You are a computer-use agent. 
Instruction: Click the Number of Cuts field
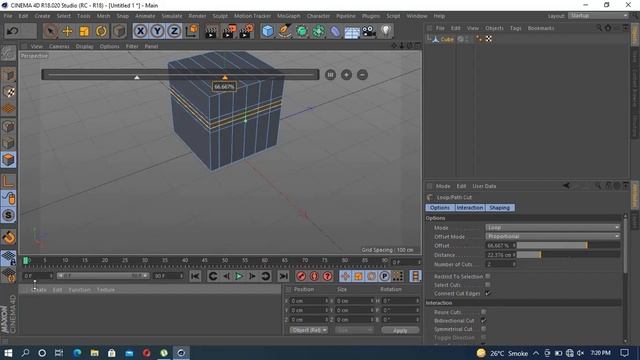pyautogui.click(x=501, y=264)
